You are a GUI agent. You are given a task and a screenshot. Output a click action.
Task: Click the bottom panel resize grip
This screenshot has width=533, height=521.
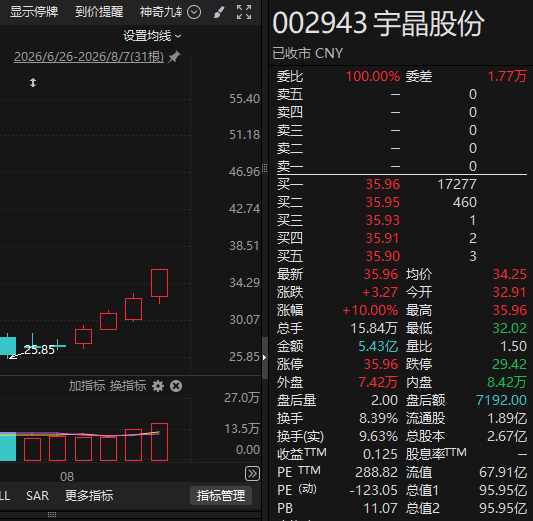pyautogui.click(x=52, y=514)
